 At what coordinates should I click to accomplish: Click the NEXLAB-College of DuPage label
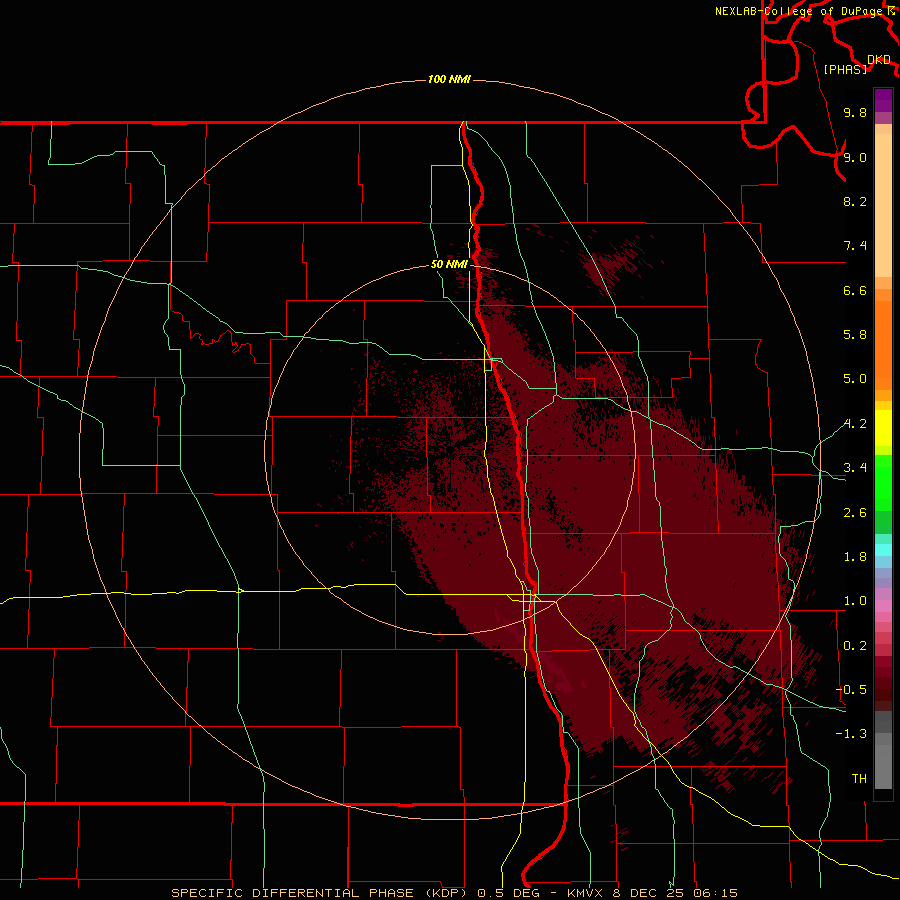(800, 11)
